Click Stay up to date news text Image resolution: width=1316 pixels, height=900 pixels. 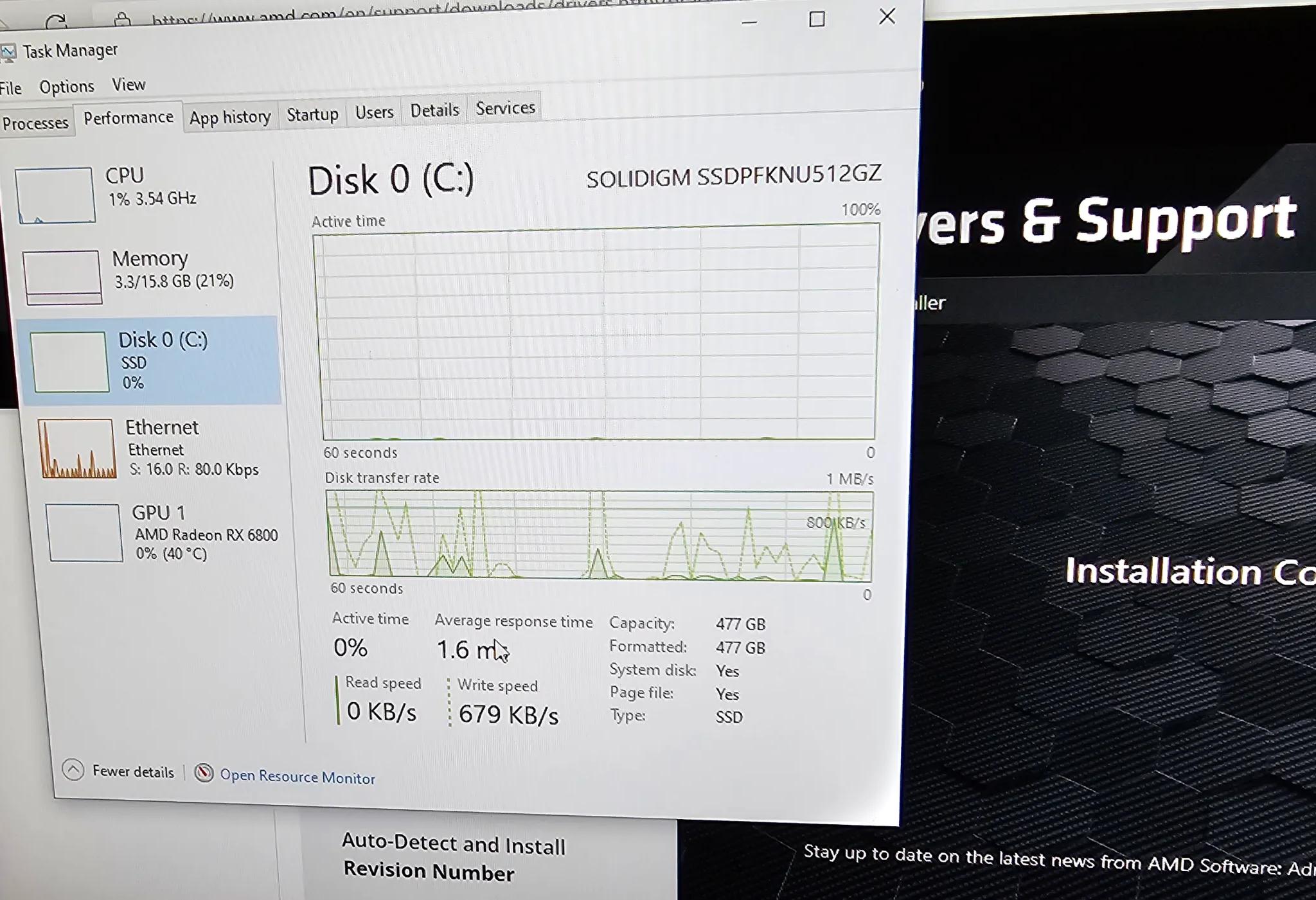1060,860
